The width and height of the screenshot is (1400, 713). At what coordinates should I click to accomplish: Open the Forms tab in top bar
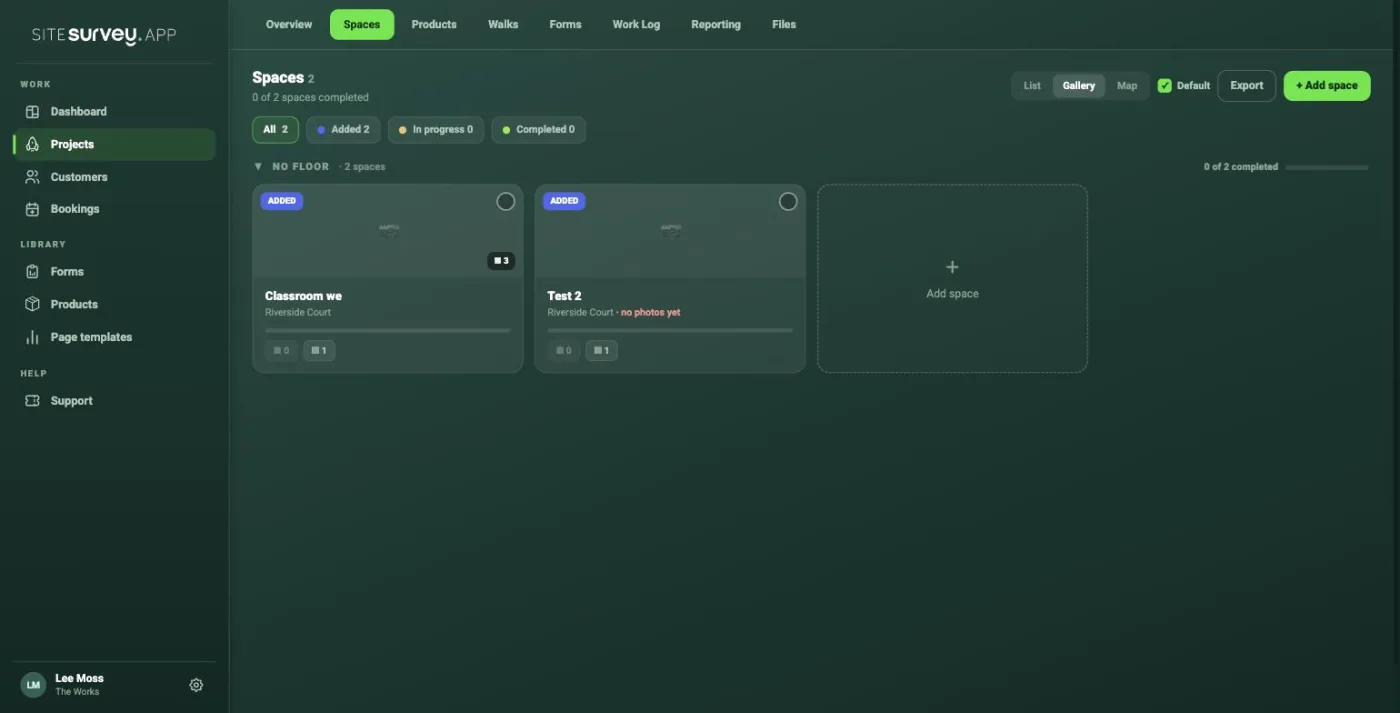coord(565,25)
